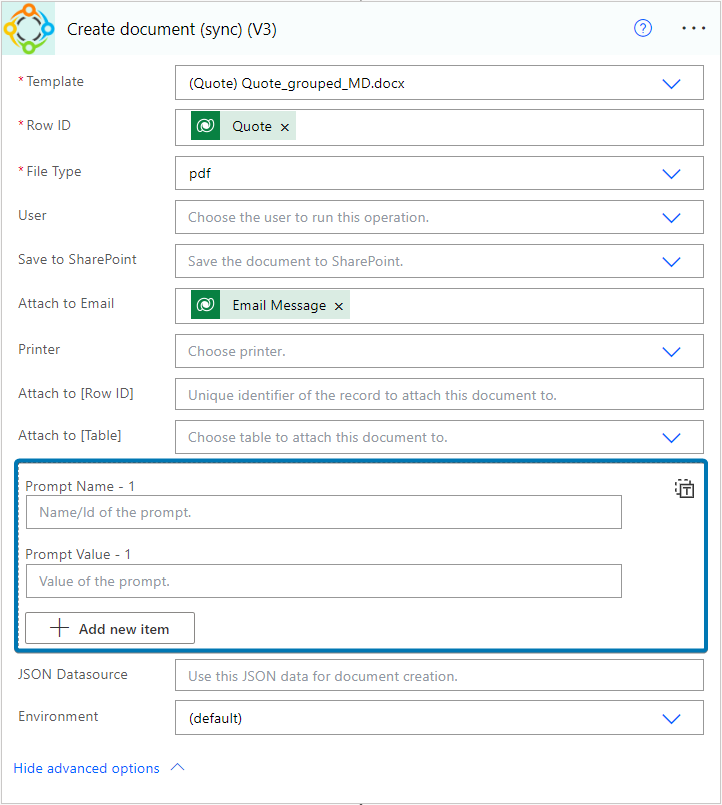The image size is (722, 805).
Task: Expand the Environment dropdown
Action: pyautogui.click(x=671, y=718)
